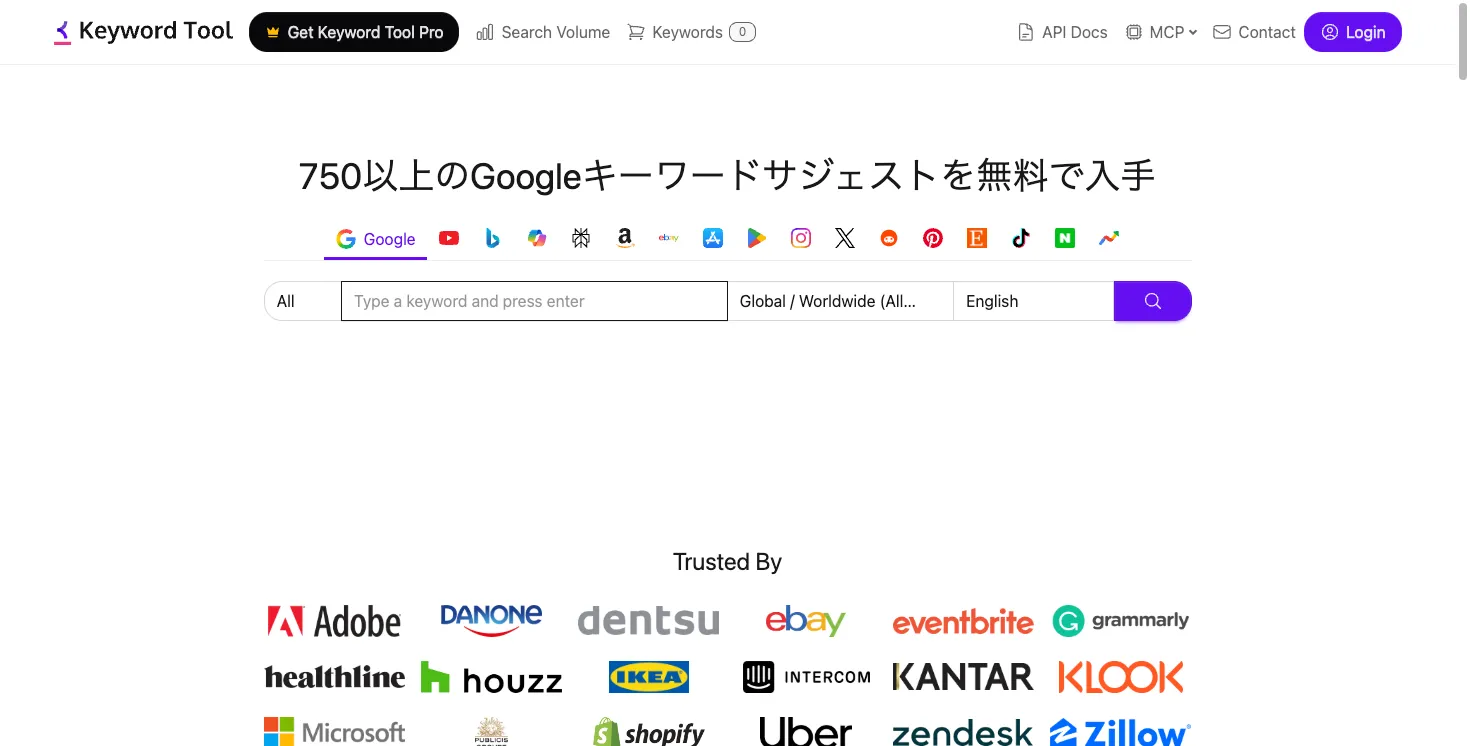
Task: Select the eBay platform icon in tabs
Action: click(669, 238)
